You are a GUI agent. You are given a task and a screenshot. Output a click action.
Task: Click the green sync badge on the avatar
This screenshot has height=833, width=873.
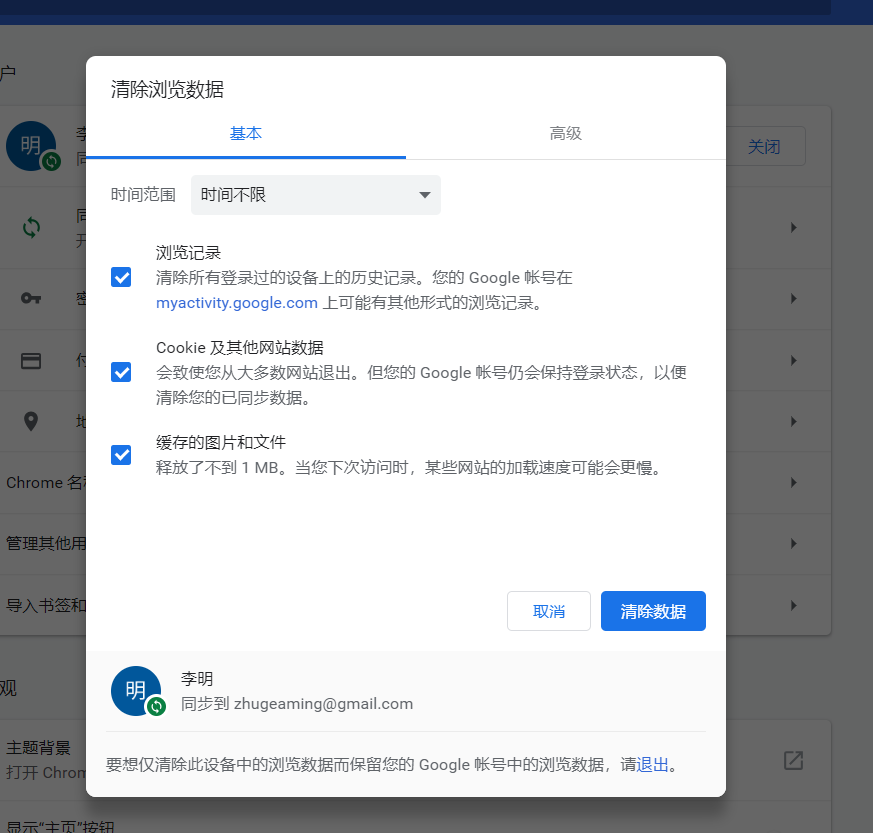153,706
